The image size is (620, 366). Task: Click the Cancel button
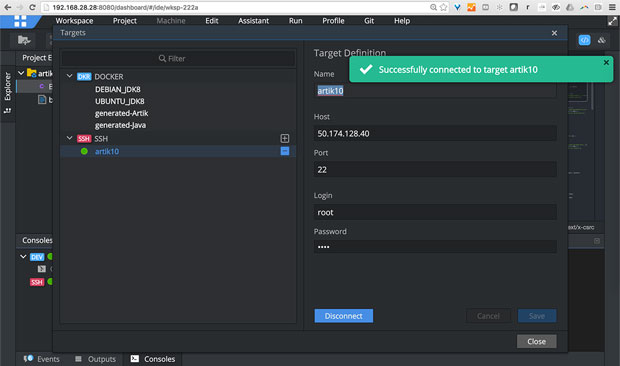488,316
